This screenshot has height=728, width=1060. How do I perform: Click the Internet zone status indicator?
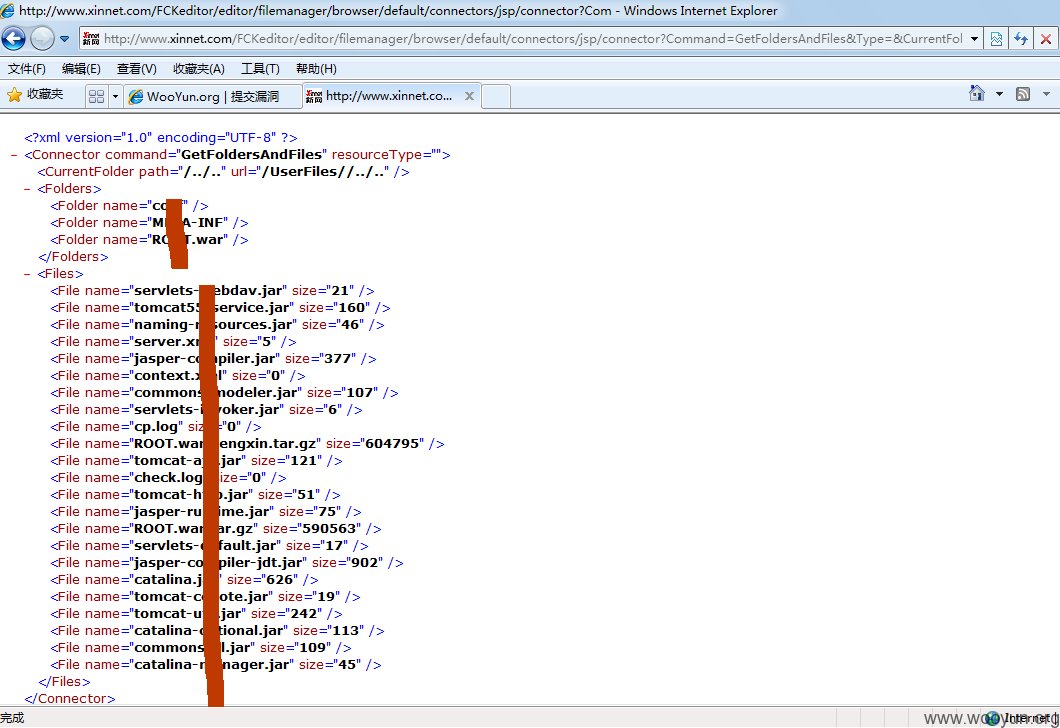pyautogui.click(x=1019, y=718)
